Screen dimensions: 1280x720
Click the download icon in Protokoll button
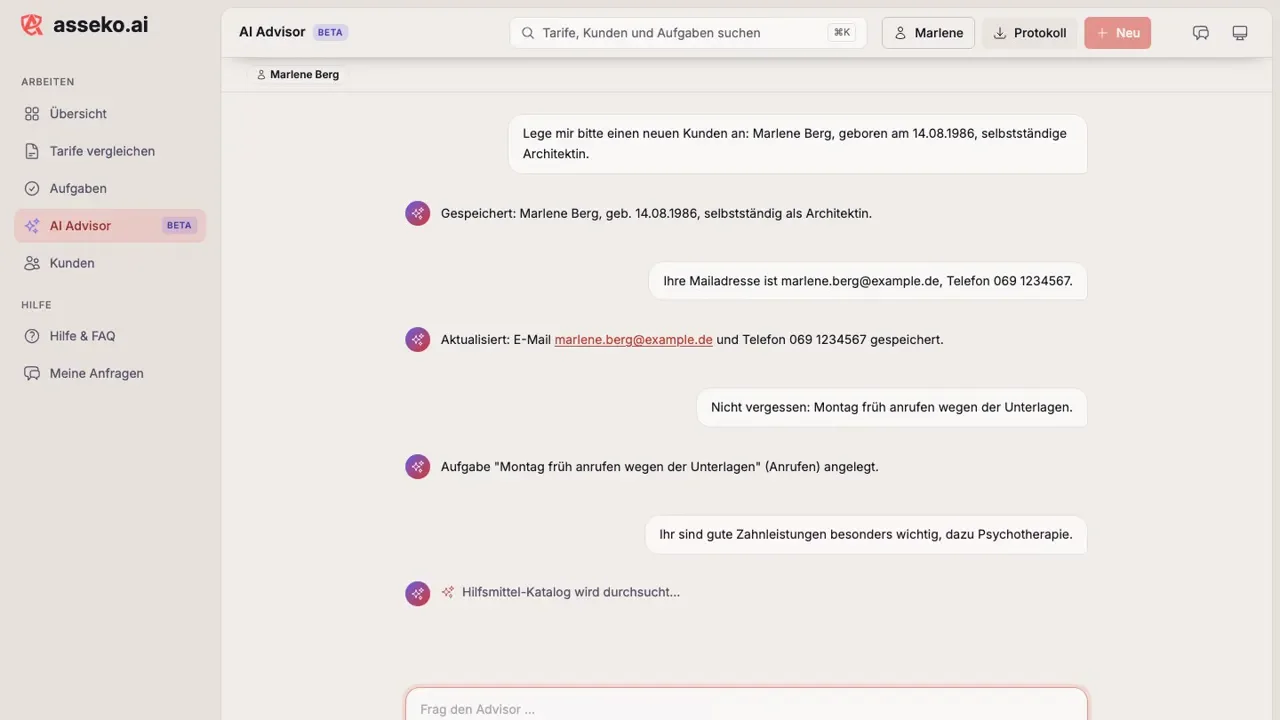coord(999,33)
